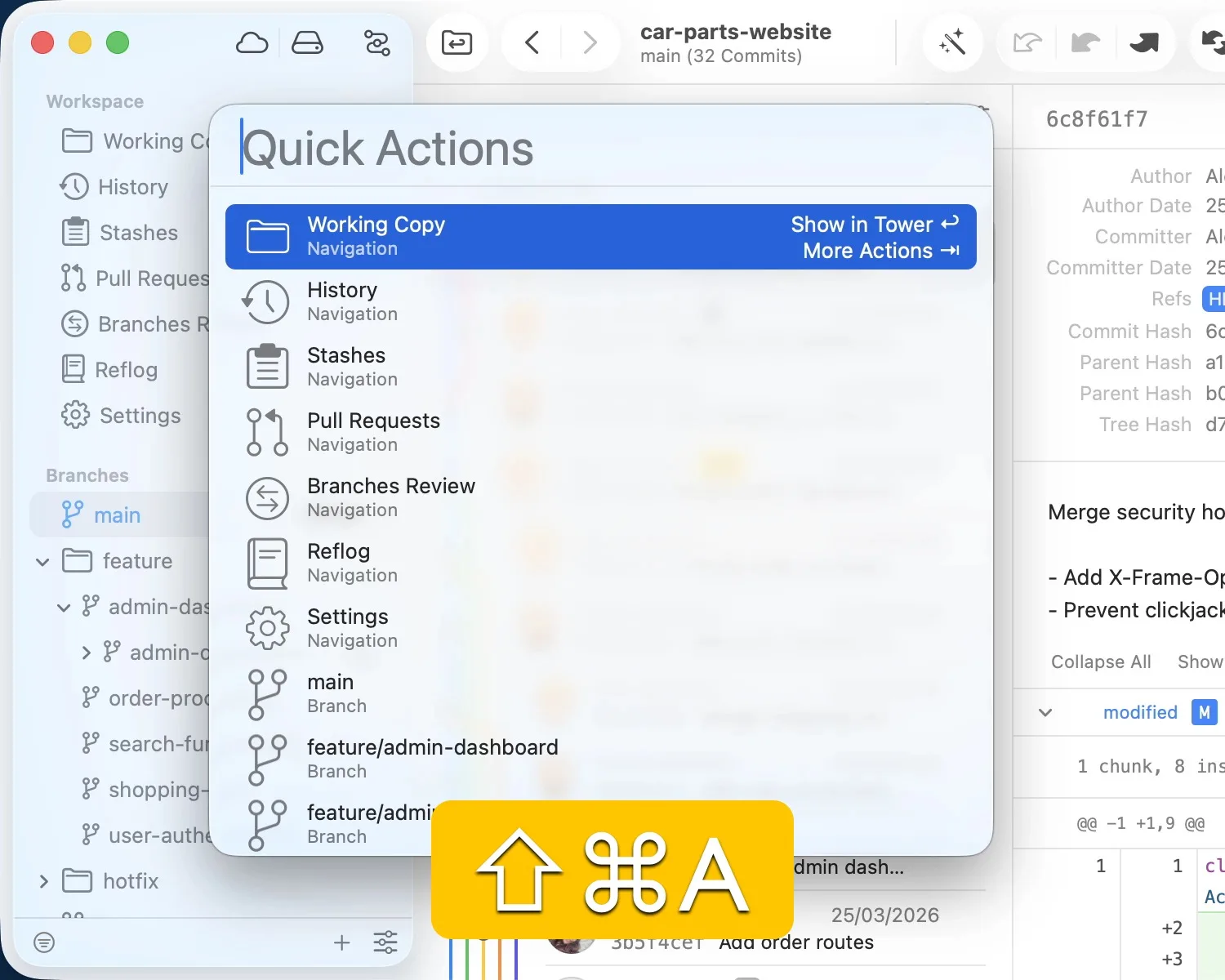
Task: Open sidebar filter options sliders icon
Action: point(385,943)
